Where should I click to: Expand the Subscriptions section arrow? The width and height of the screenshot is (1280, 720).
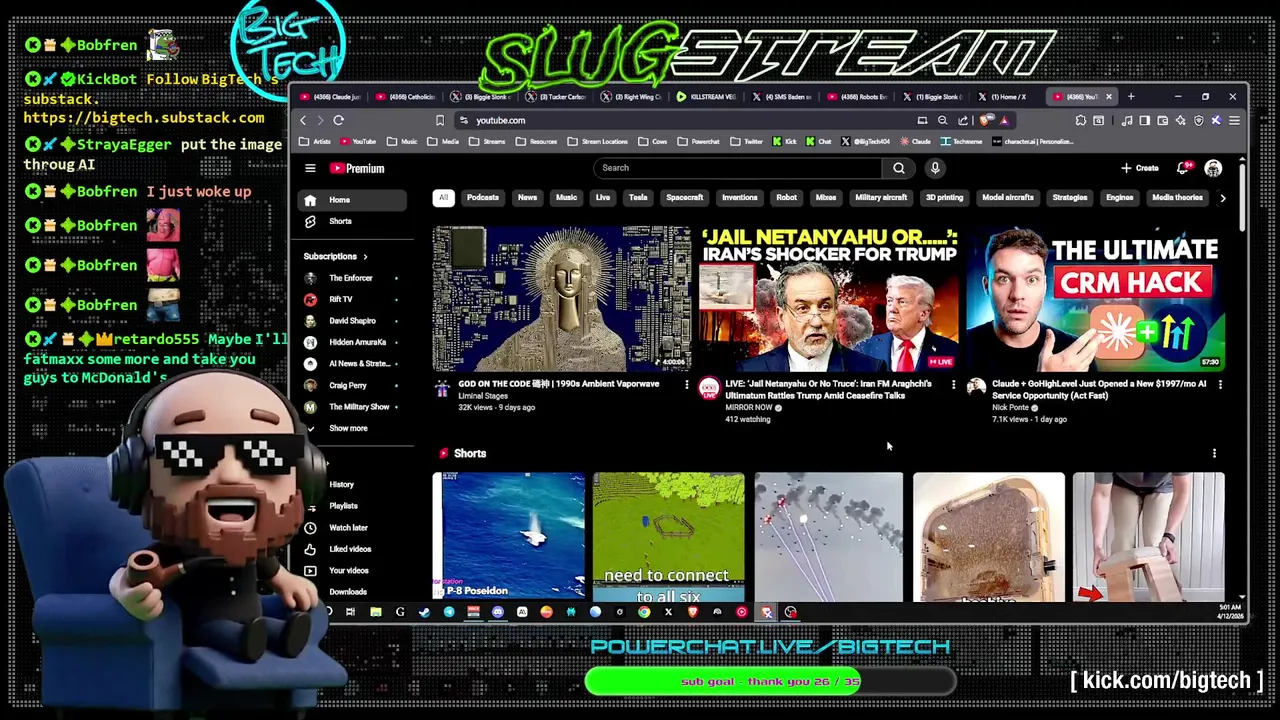coord(365,257)
